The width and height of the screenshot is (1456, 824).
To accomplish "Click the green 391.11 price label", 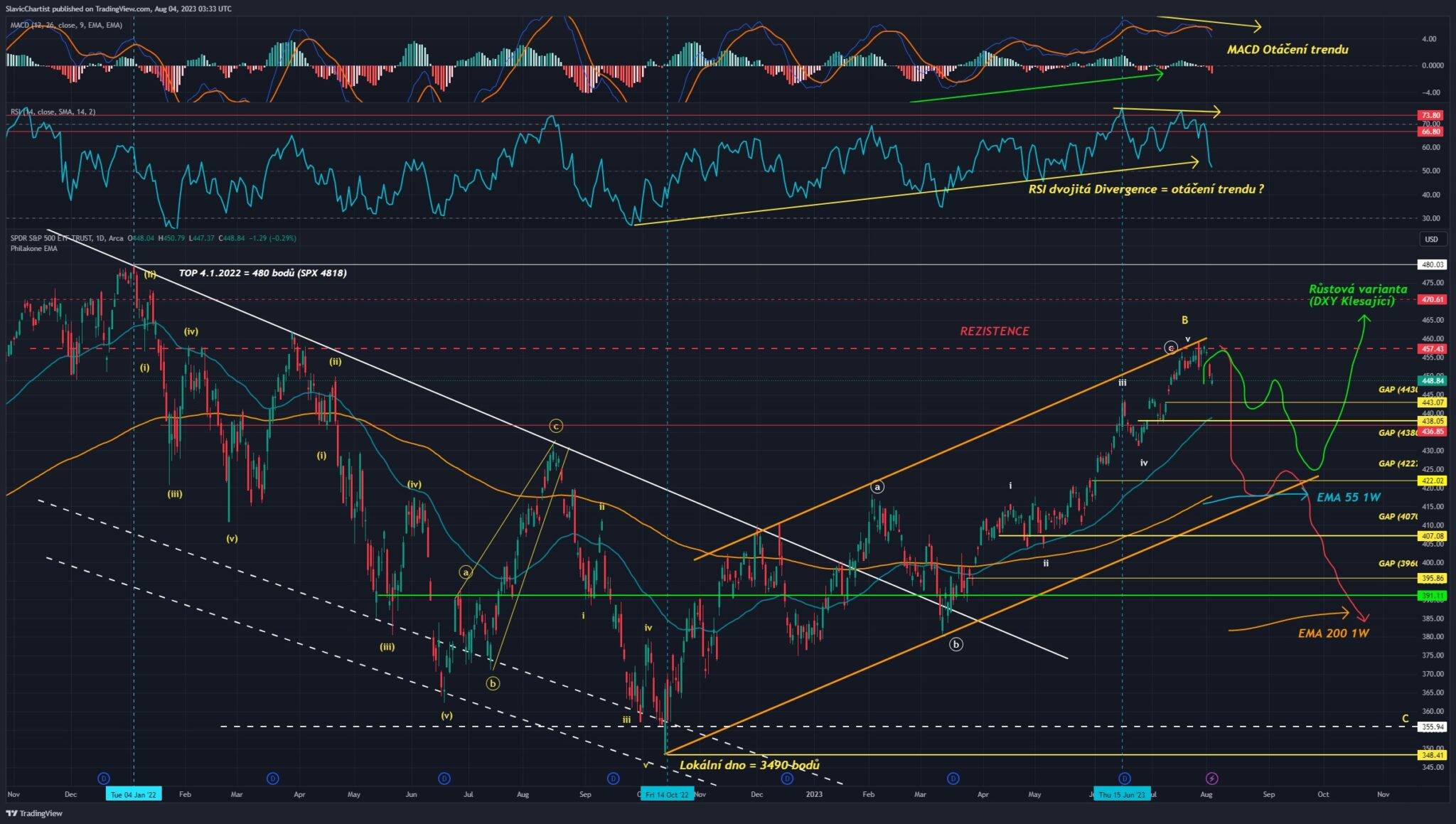I will (x=1433, y=596).
